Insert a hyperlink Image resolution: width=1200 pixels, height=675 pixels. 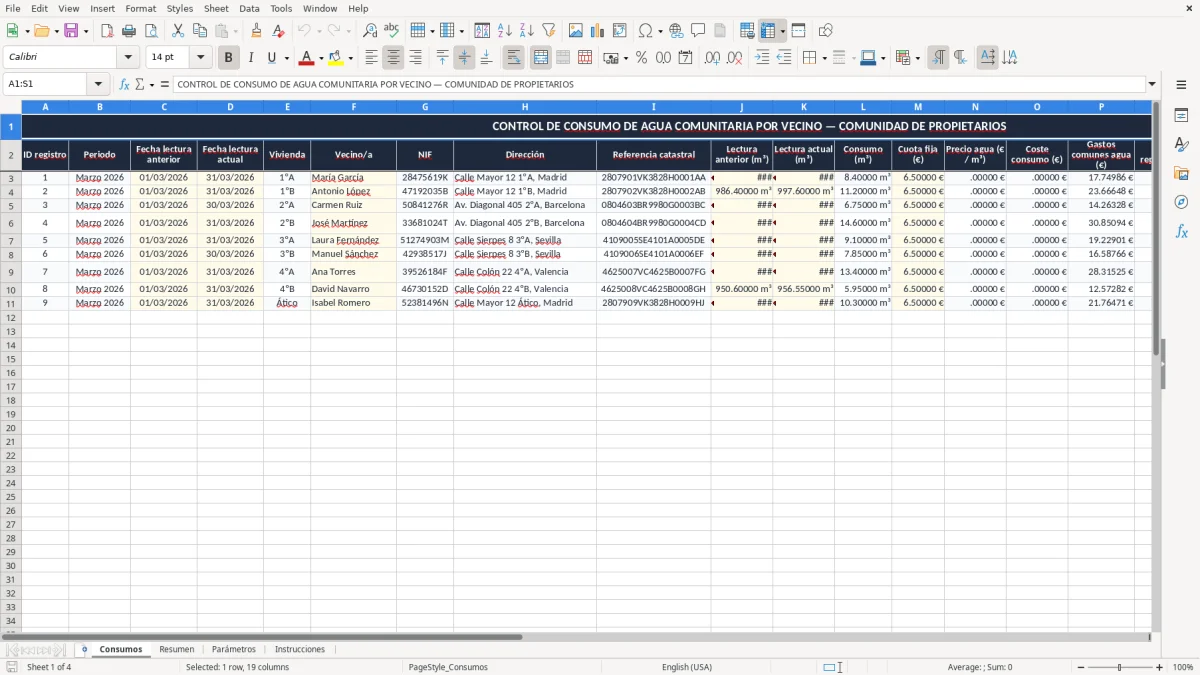676,31
